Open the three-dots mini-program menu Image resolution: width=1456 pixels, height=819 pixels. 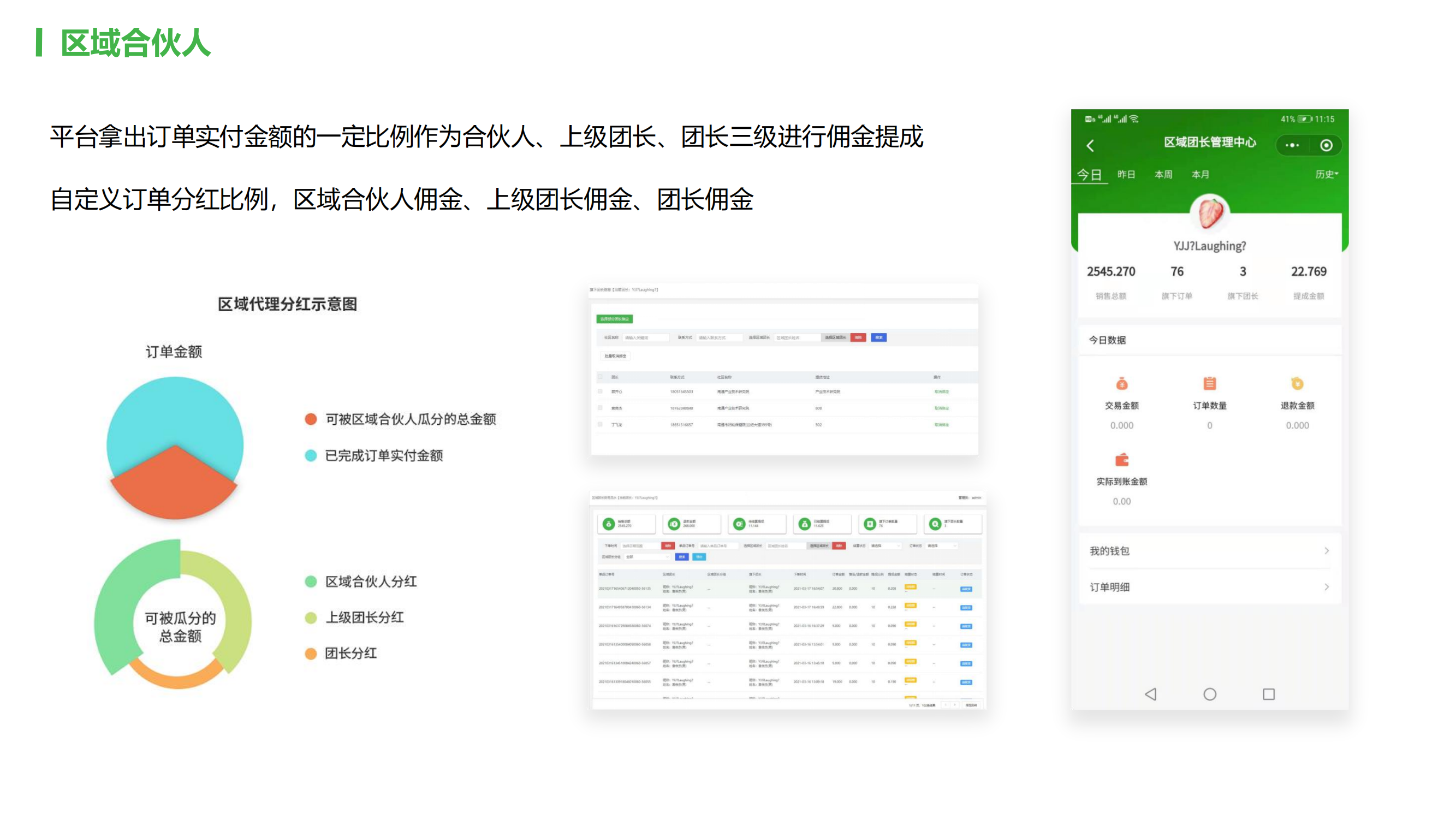pos(1292,145)
